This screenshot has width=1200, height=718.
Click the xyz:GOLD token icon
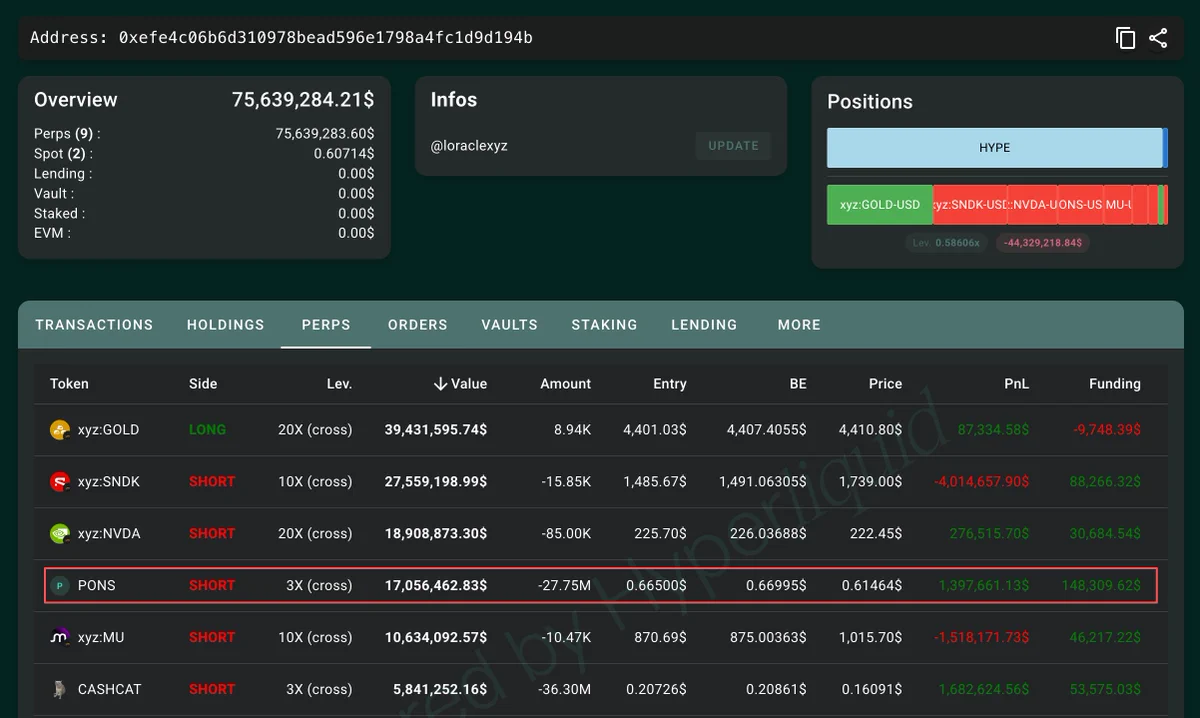tap(60, 430)
